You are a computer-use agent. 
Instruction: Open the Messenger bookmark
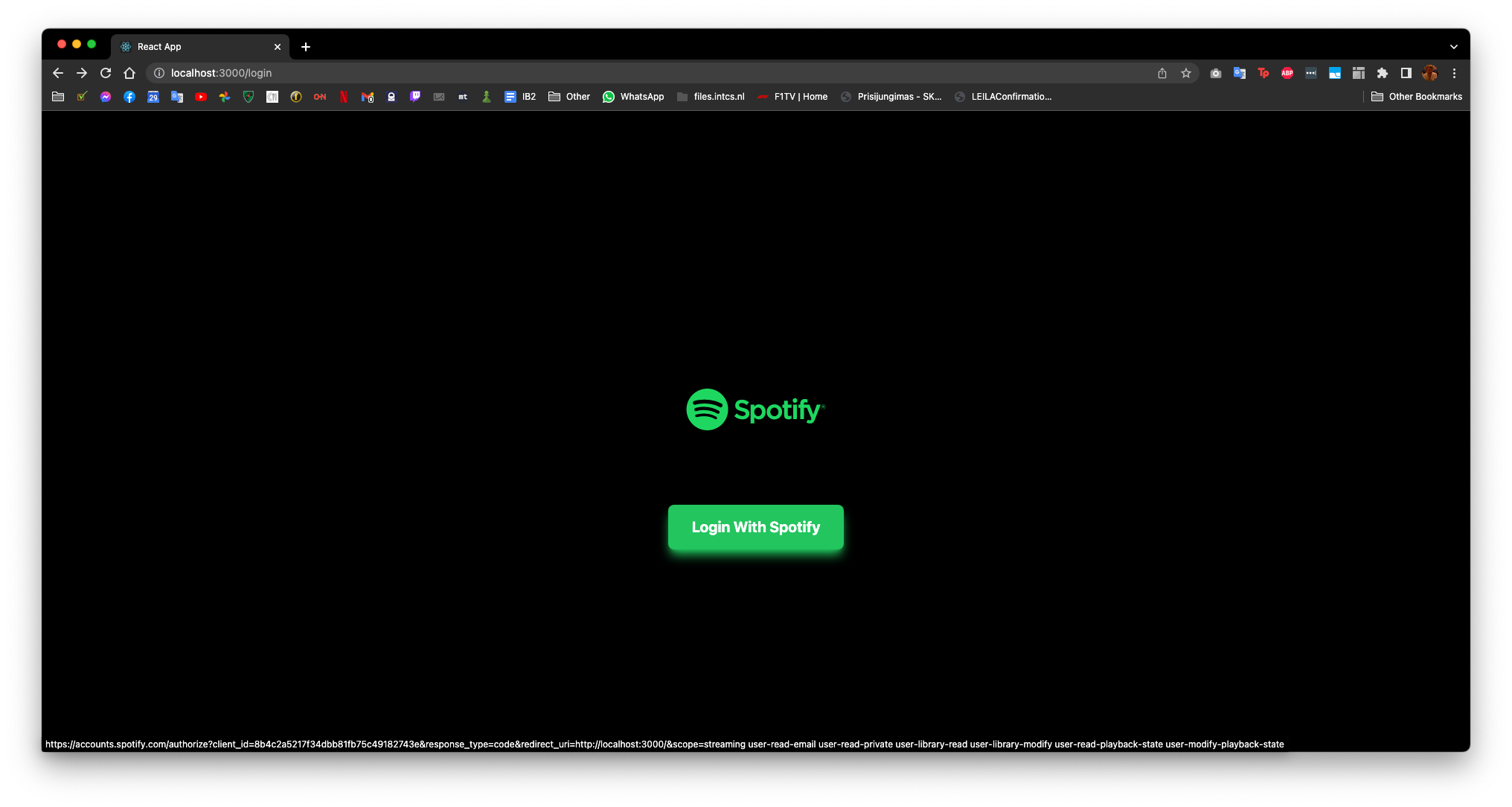coord(106,97)
